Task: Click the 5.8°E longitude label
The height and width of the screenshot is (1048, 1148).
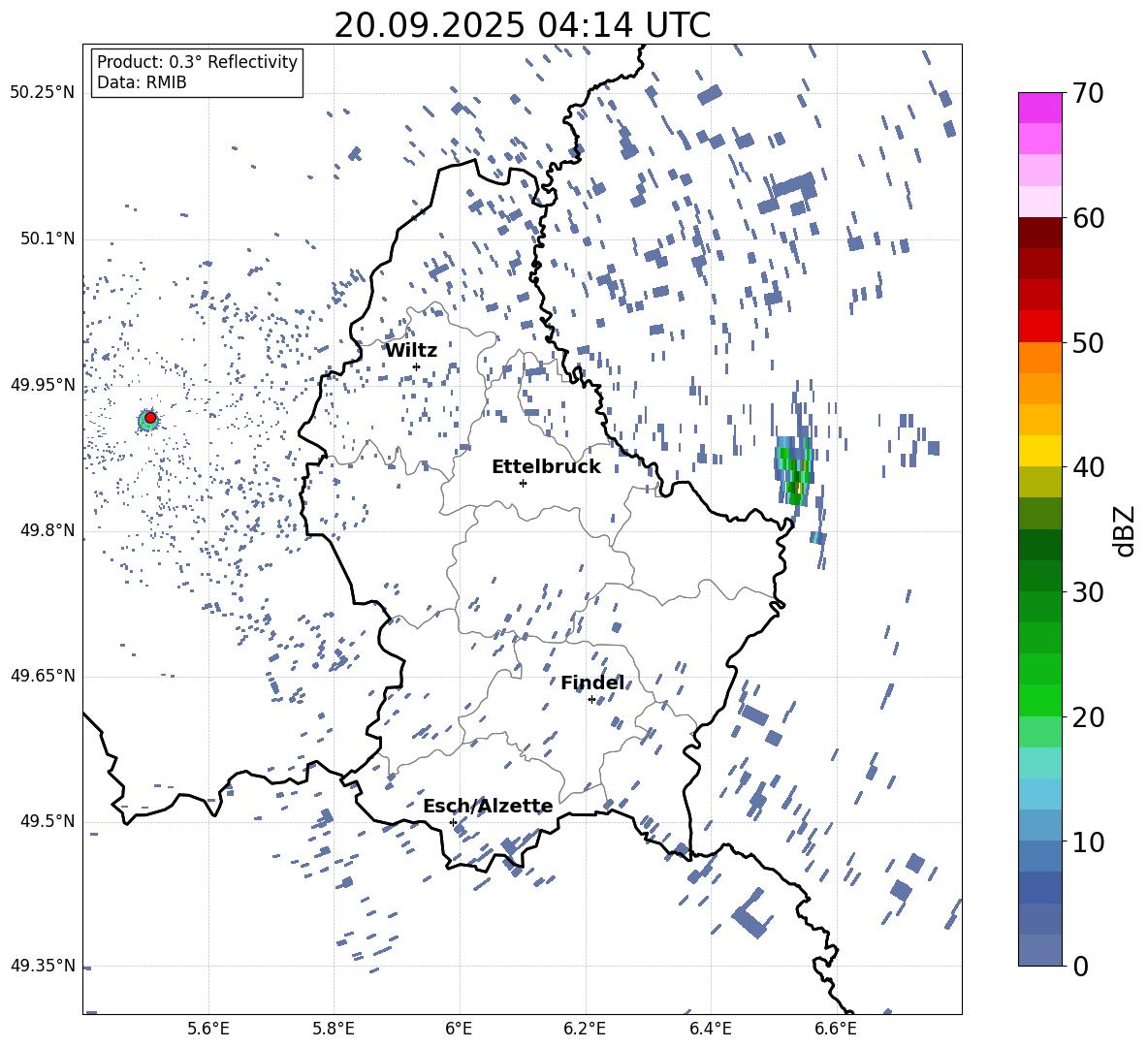Action: [334, 1029]
